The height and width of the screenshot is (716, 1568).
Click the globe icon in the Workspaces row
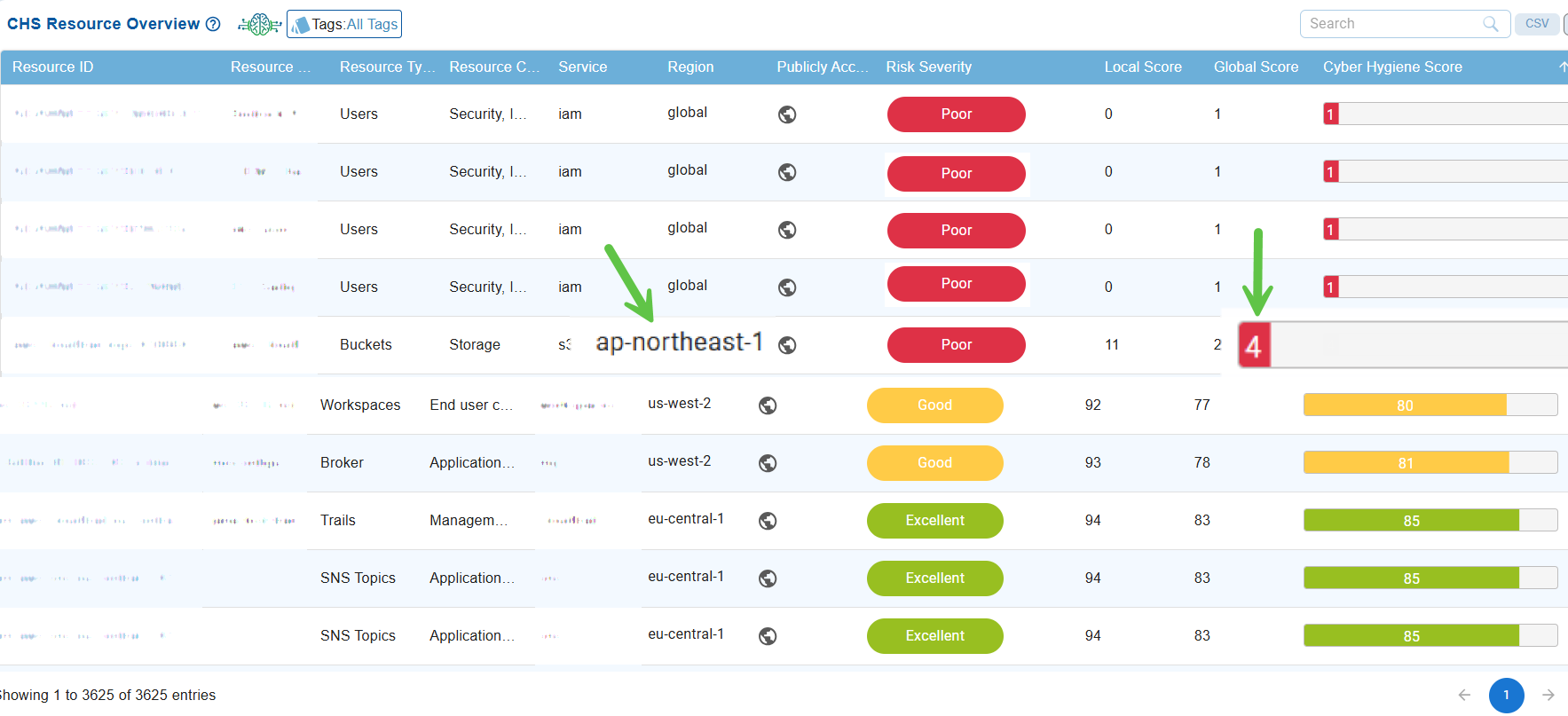[768, 405]
